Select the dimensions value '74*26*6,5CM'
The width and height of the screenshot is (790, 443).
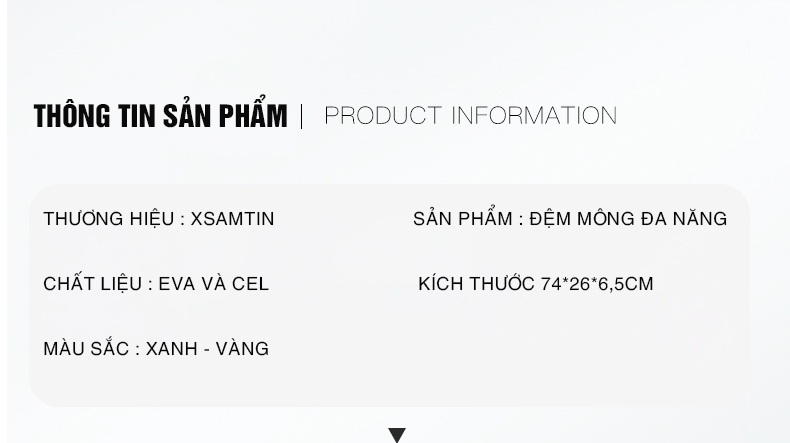597,284
